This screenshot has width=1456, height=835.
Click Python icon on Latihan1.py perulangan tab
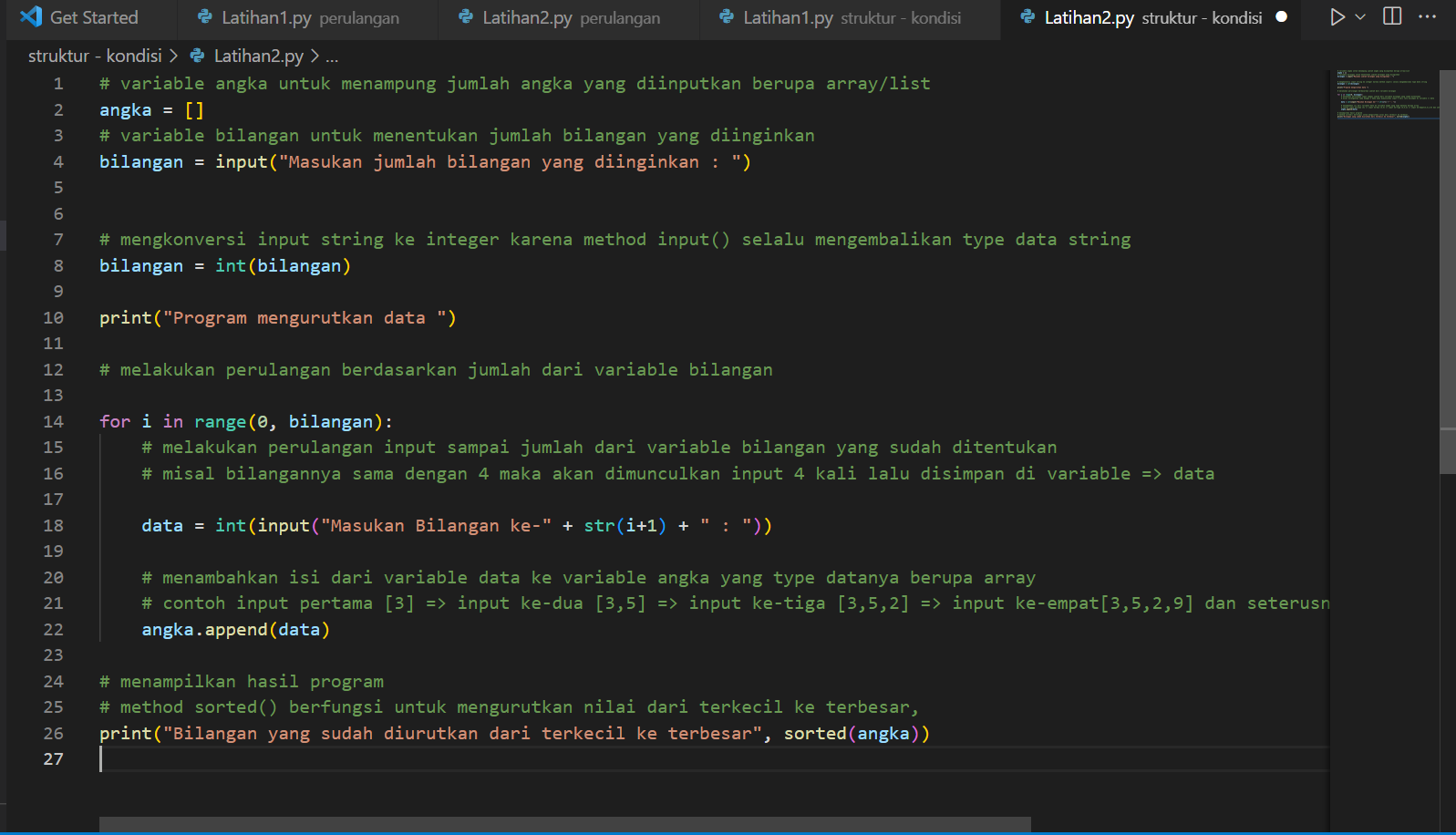click(205, 17)
